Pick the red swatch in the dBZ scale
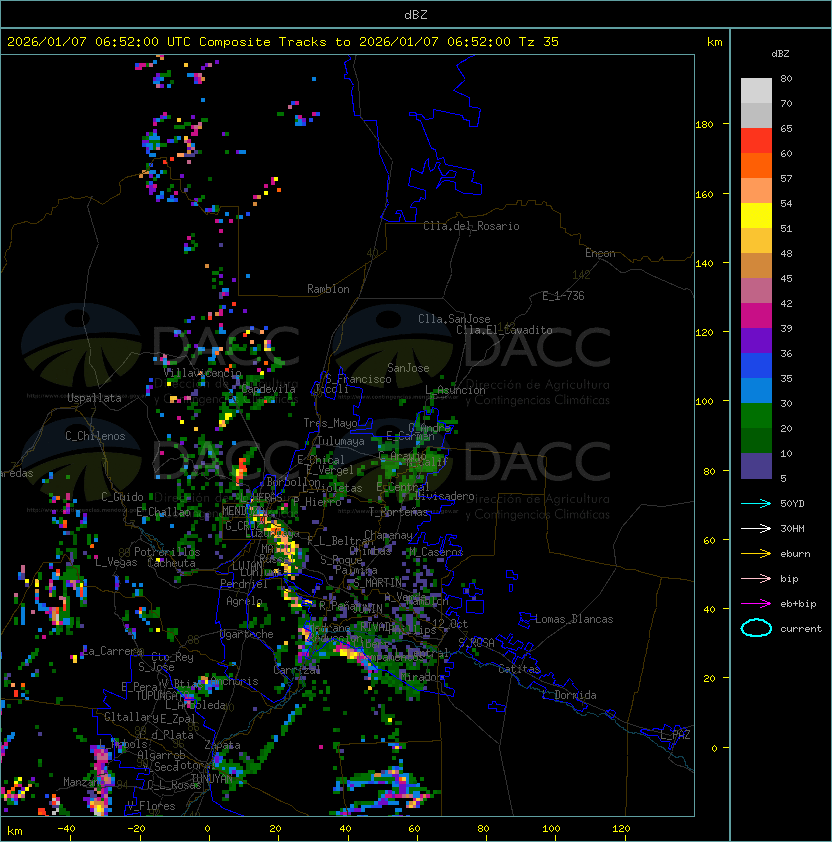Image resolution: width=832 pixels, height=842 pixels. 756,141
